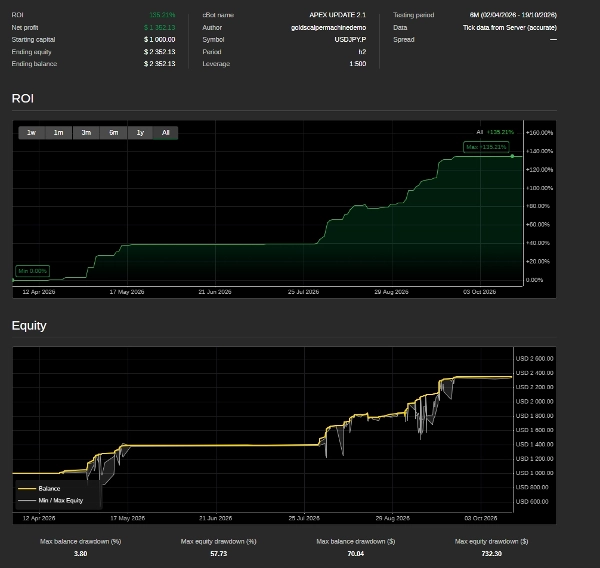The width and height of the screenshot is (600, 568).
Task: Click the Spread label
Action: 404,39
